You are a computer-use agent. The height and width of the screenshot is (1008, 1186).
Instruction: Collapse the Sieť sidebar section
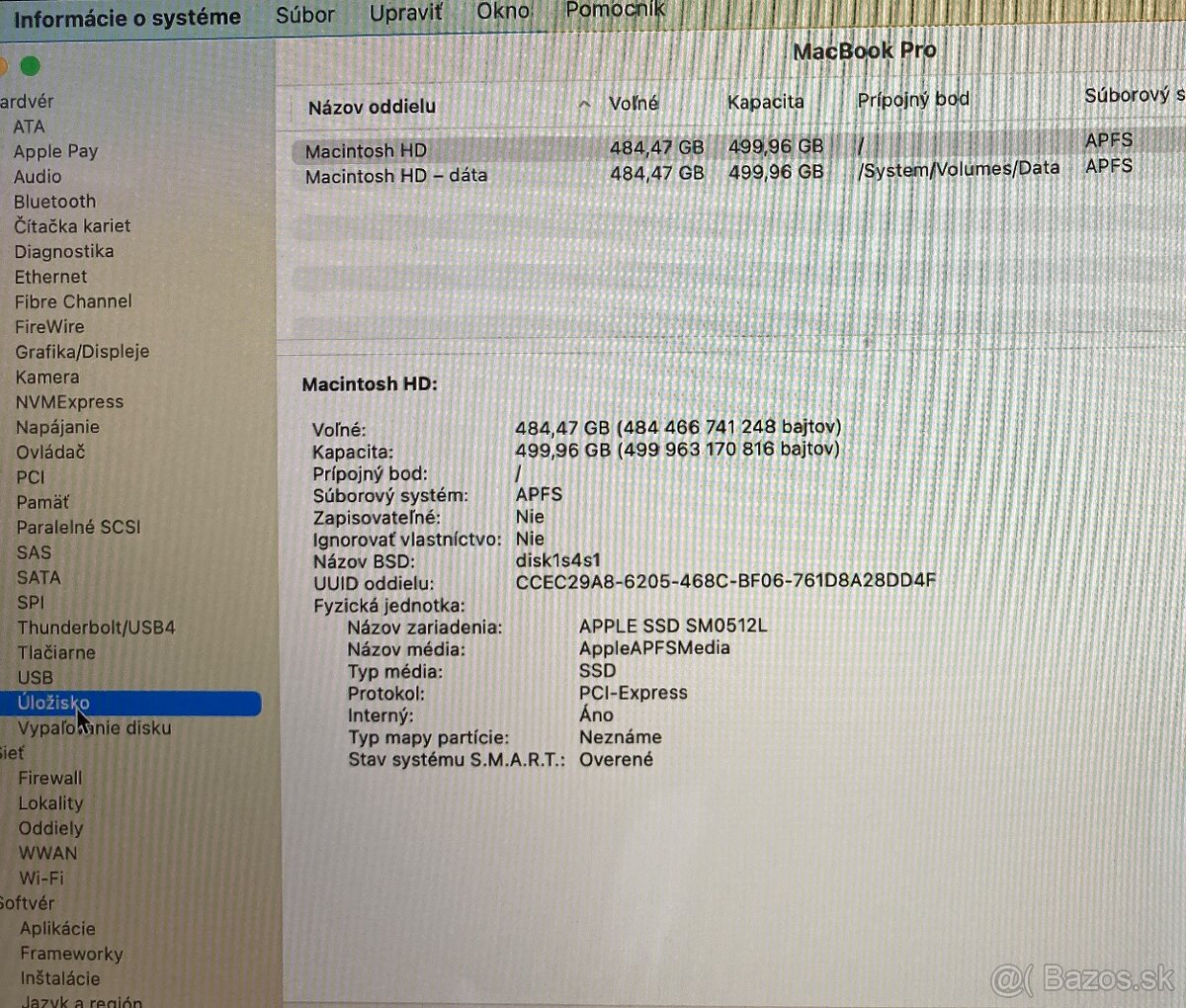(x=12, y=753)
